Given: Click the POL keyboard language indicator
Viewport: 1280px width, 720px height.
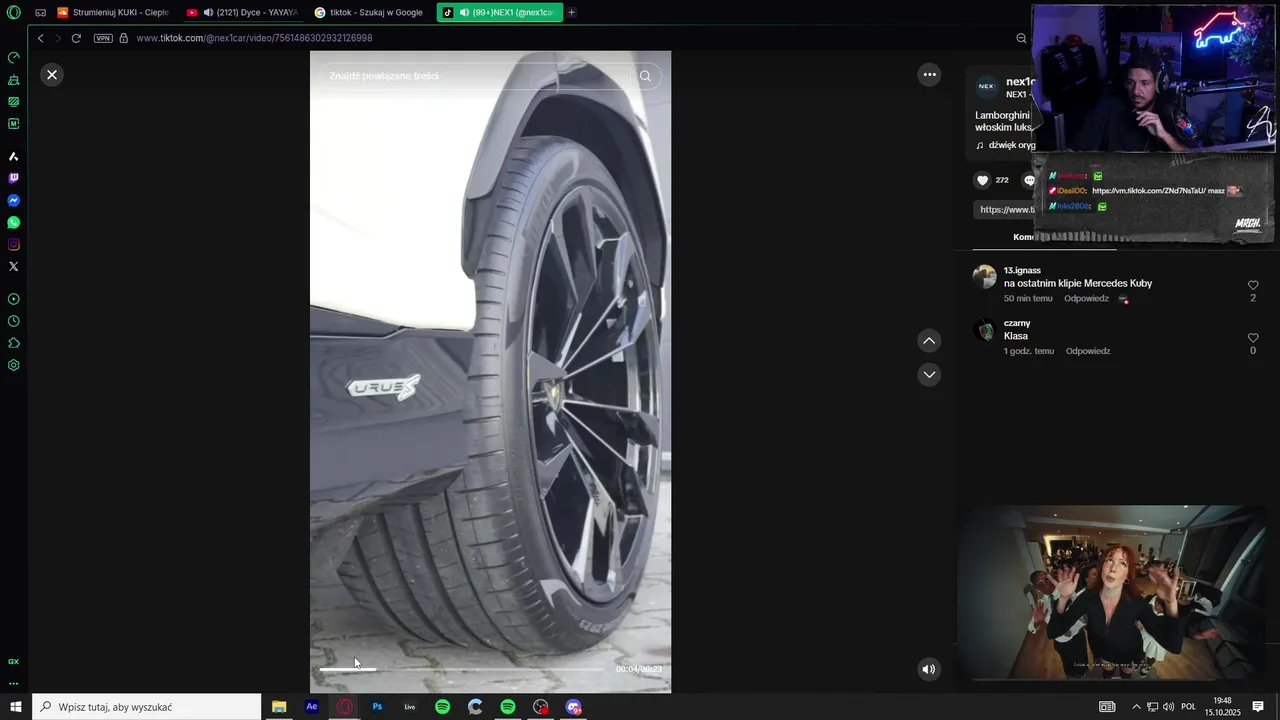Looking at the screenshot, I should 1188,707.
